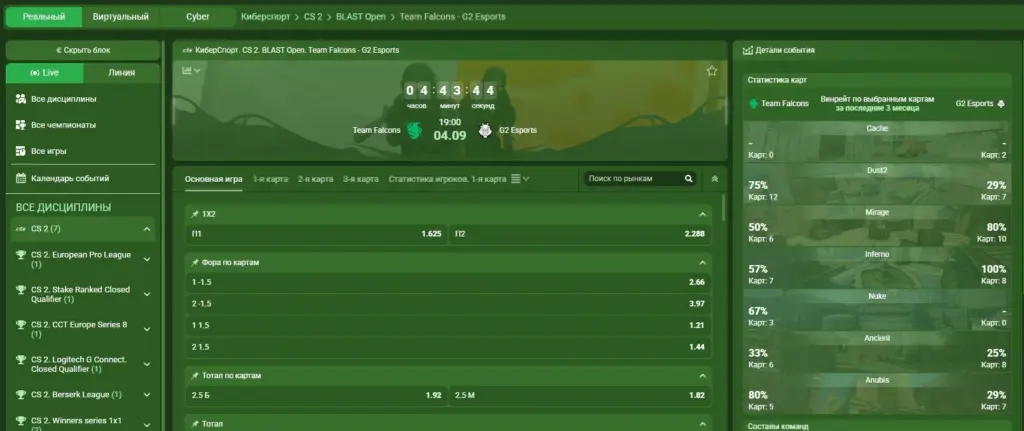Collapse the 1X2 market section
Viewport: 1024px width, 431px height.
pyautogui.click(x=703, y=214)
